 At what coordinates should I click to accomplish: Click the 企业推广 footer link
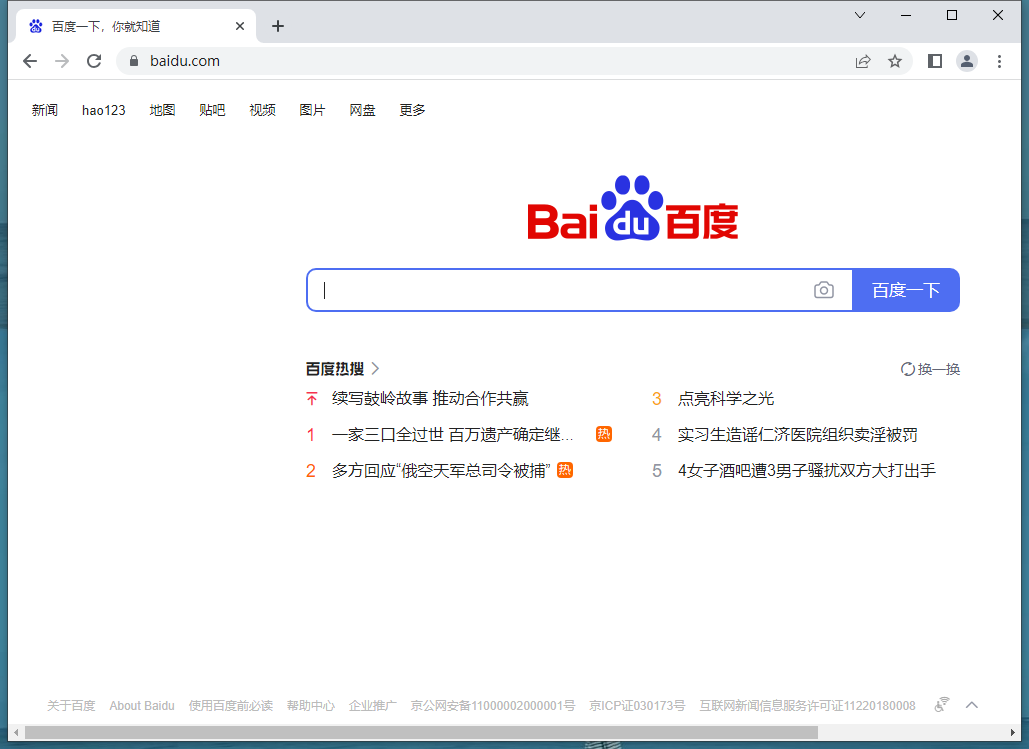point(372,706)
